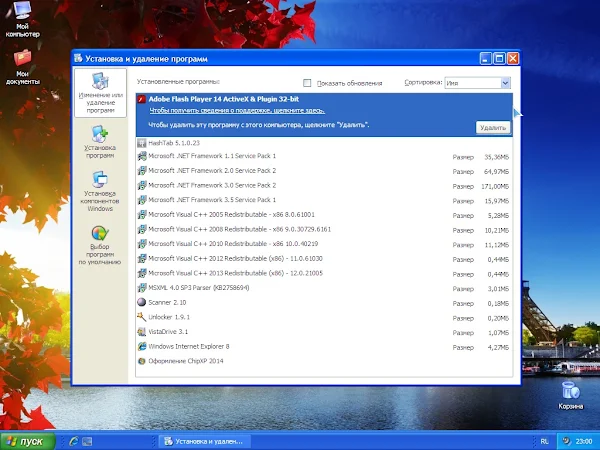Click the window title bar system icon
This screenshot has height=450, width=600.
(x=78, y=59)
